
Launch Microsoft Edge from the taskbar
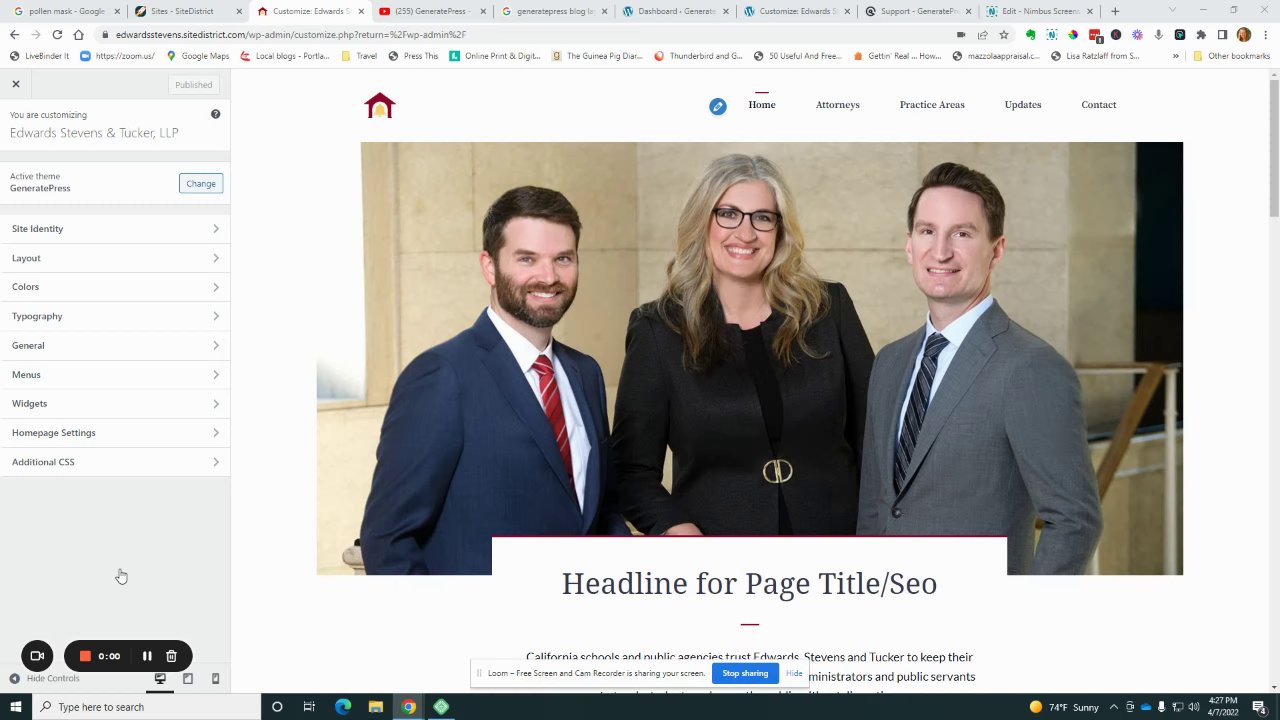tap(343, 707)
